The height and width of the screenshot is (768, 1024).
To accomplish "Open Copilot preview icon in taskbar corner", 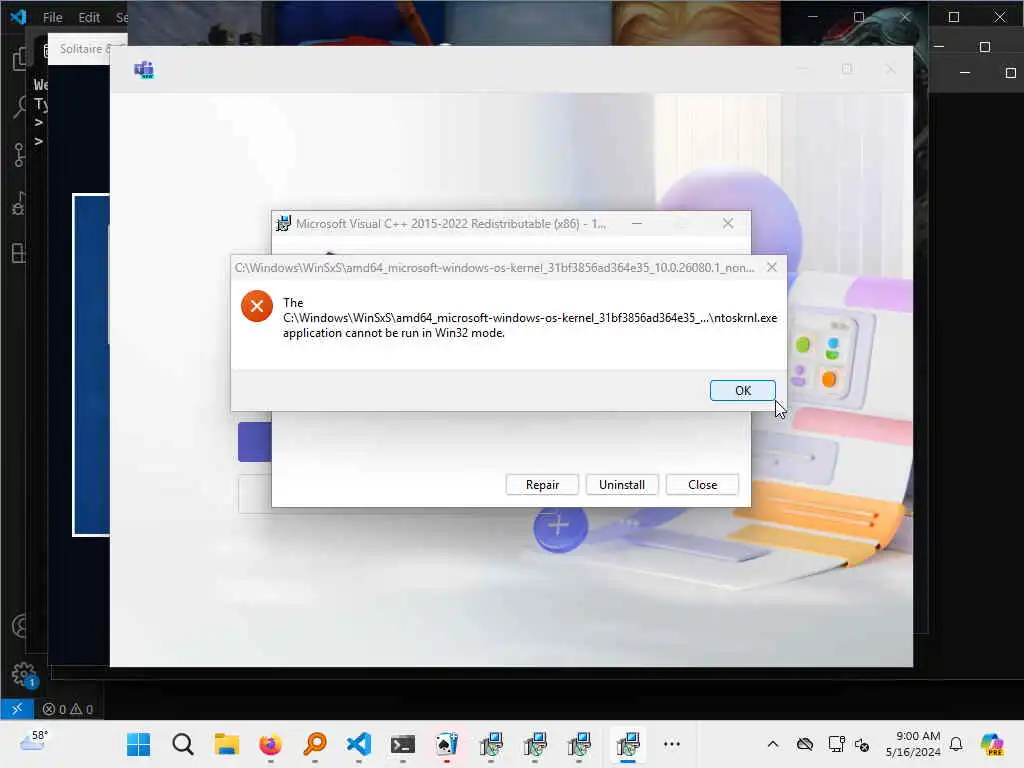I will point(992,744).
